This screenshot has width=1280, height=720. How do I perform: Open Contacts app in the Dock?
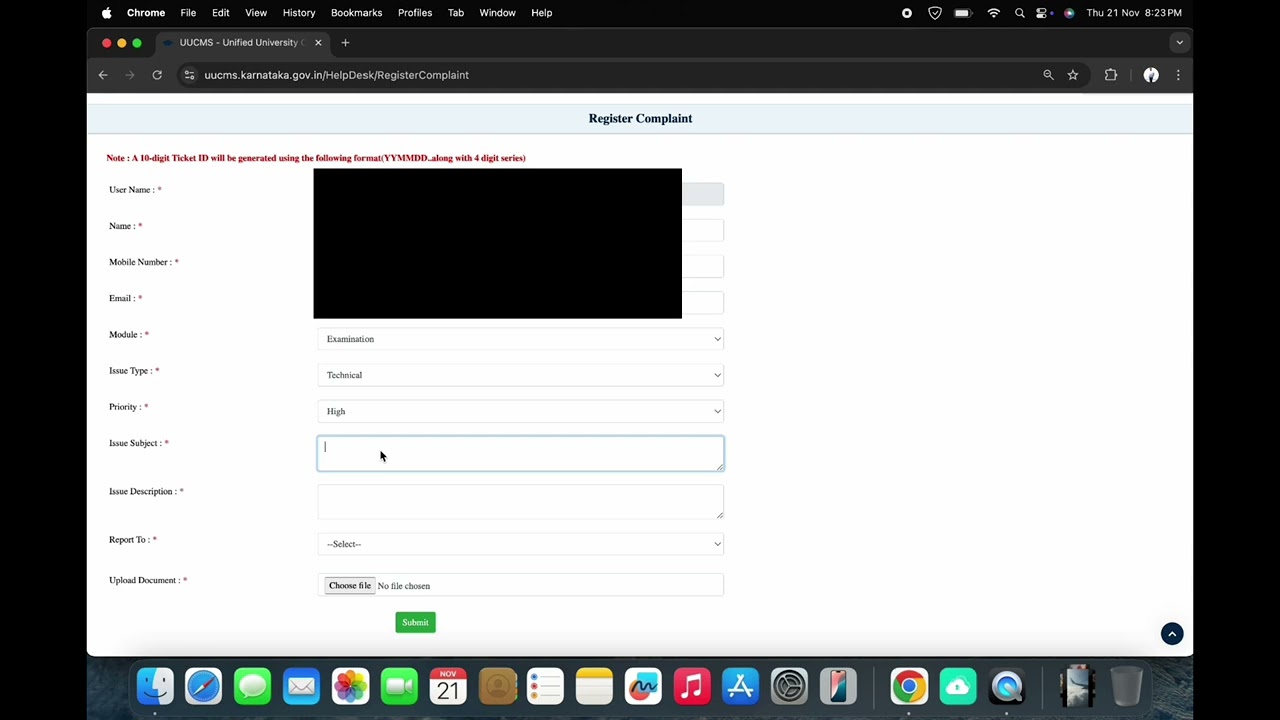click(x=497, y=687)
